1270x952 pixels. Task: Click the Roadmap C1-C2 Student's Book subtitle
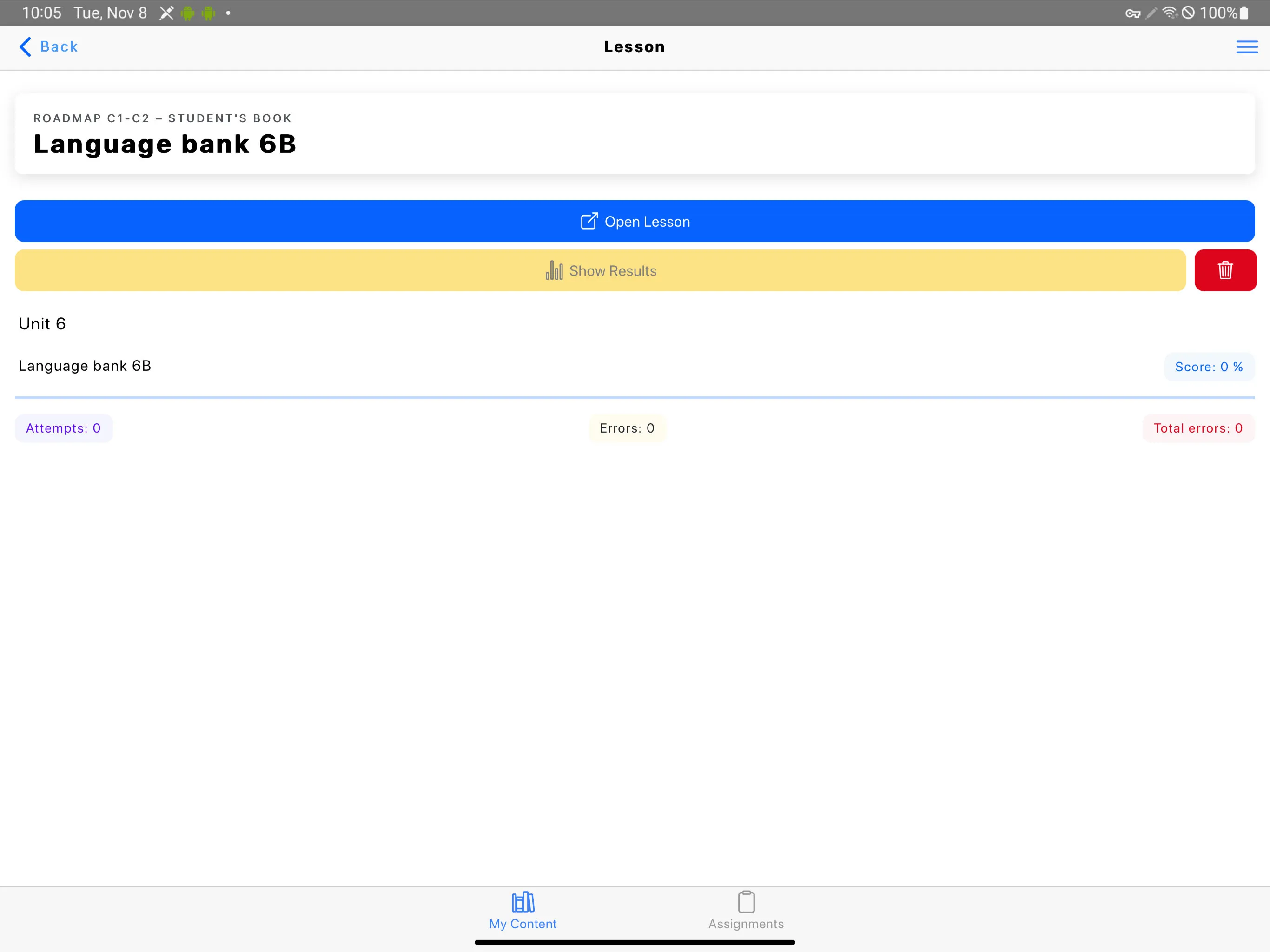pyautogui.click(x=163, y=118)
